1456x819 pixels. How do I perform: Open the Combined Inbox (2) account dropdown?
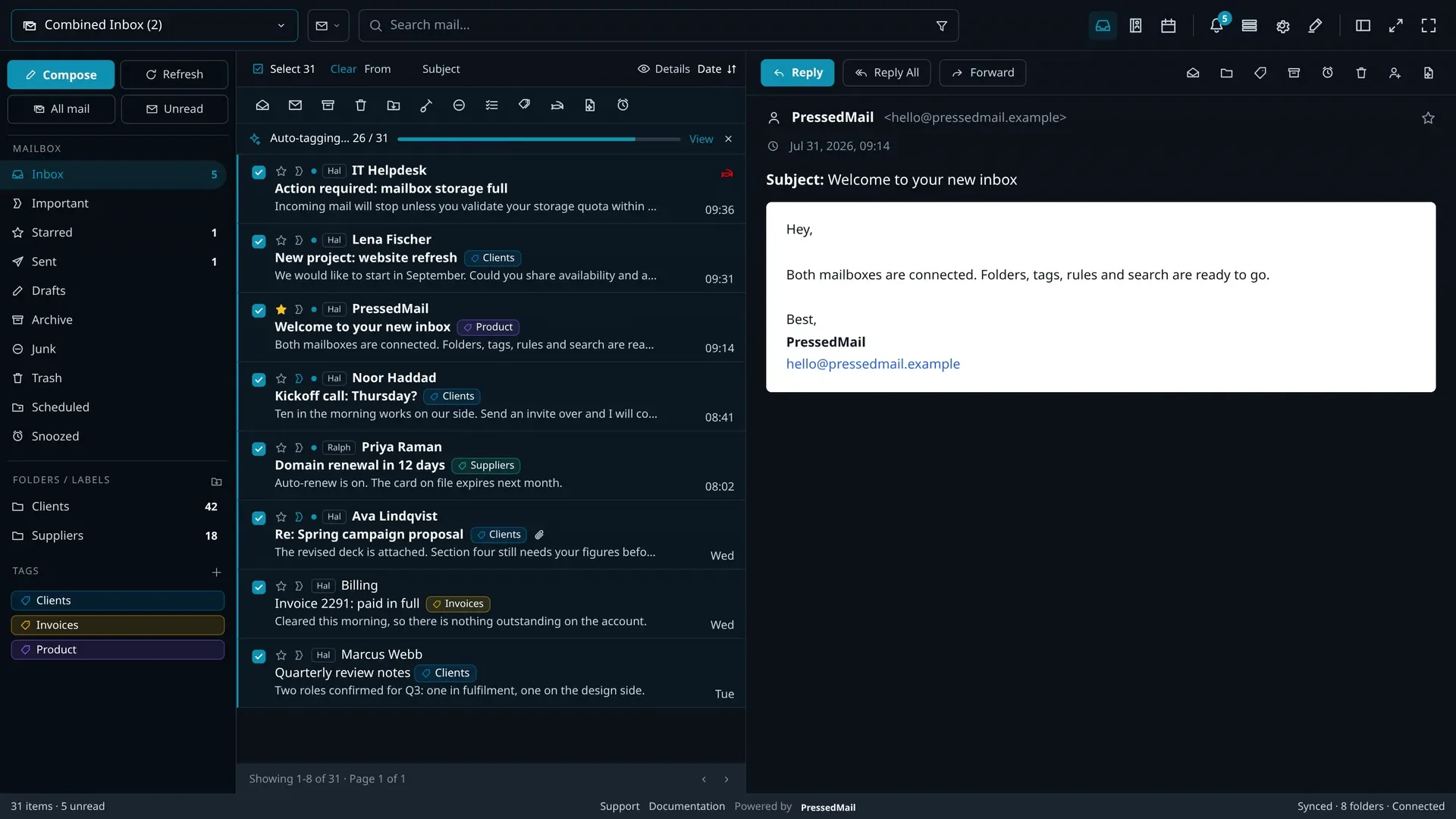[155, 25]
